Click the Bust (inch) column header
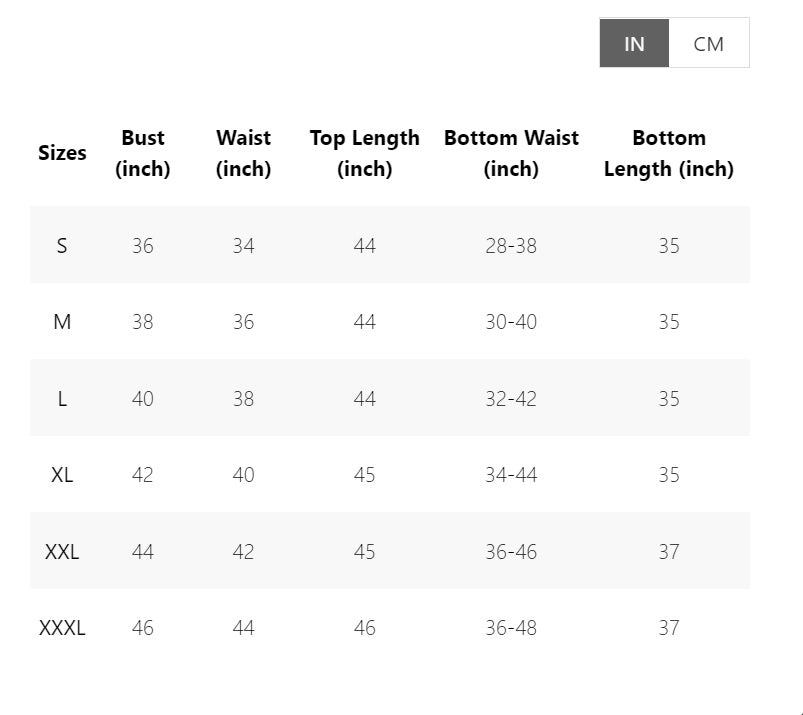The image size is (803, 715). (x=143, y=153)
